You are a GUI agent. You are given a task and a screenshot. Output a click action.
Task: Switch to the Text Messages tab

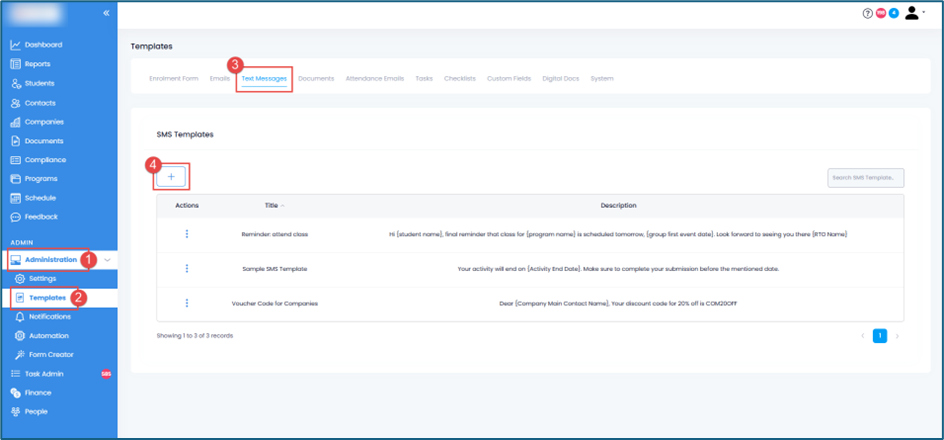pyautogui.click(x=264, y=78)
